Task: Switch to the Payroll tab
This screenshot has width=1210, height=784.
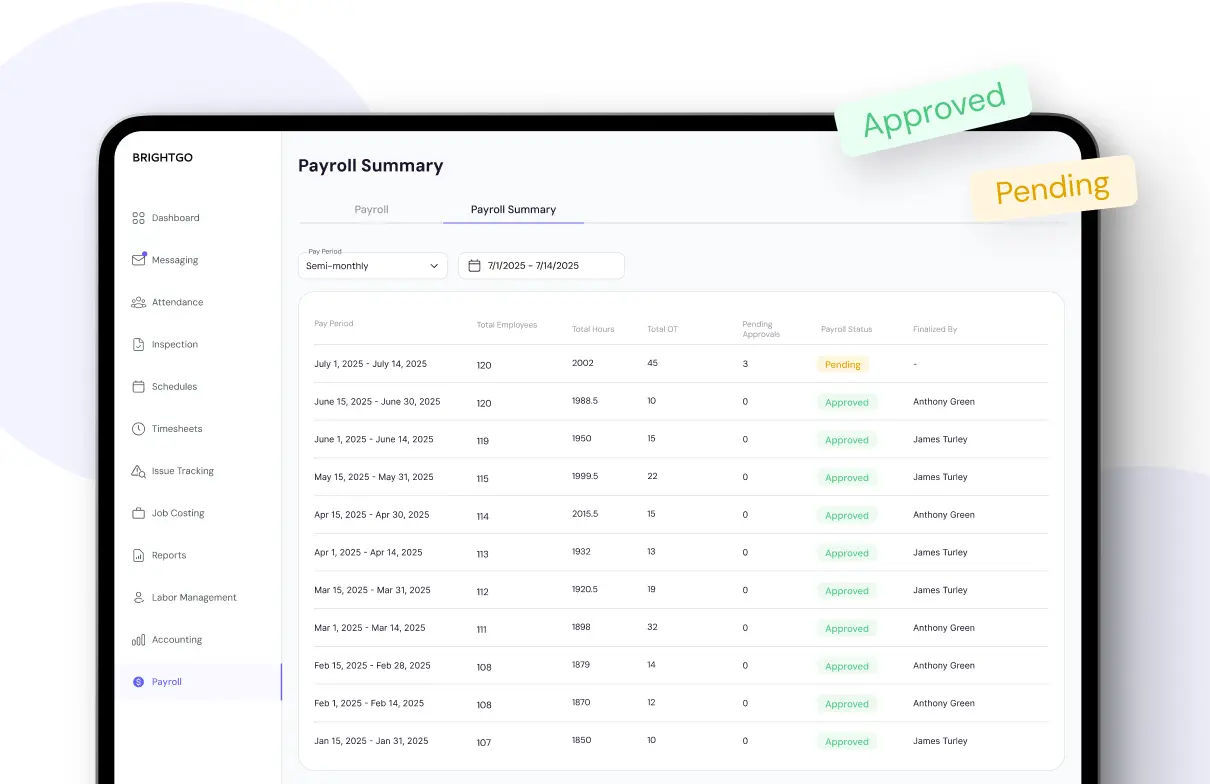Action: tap(371, 209)
